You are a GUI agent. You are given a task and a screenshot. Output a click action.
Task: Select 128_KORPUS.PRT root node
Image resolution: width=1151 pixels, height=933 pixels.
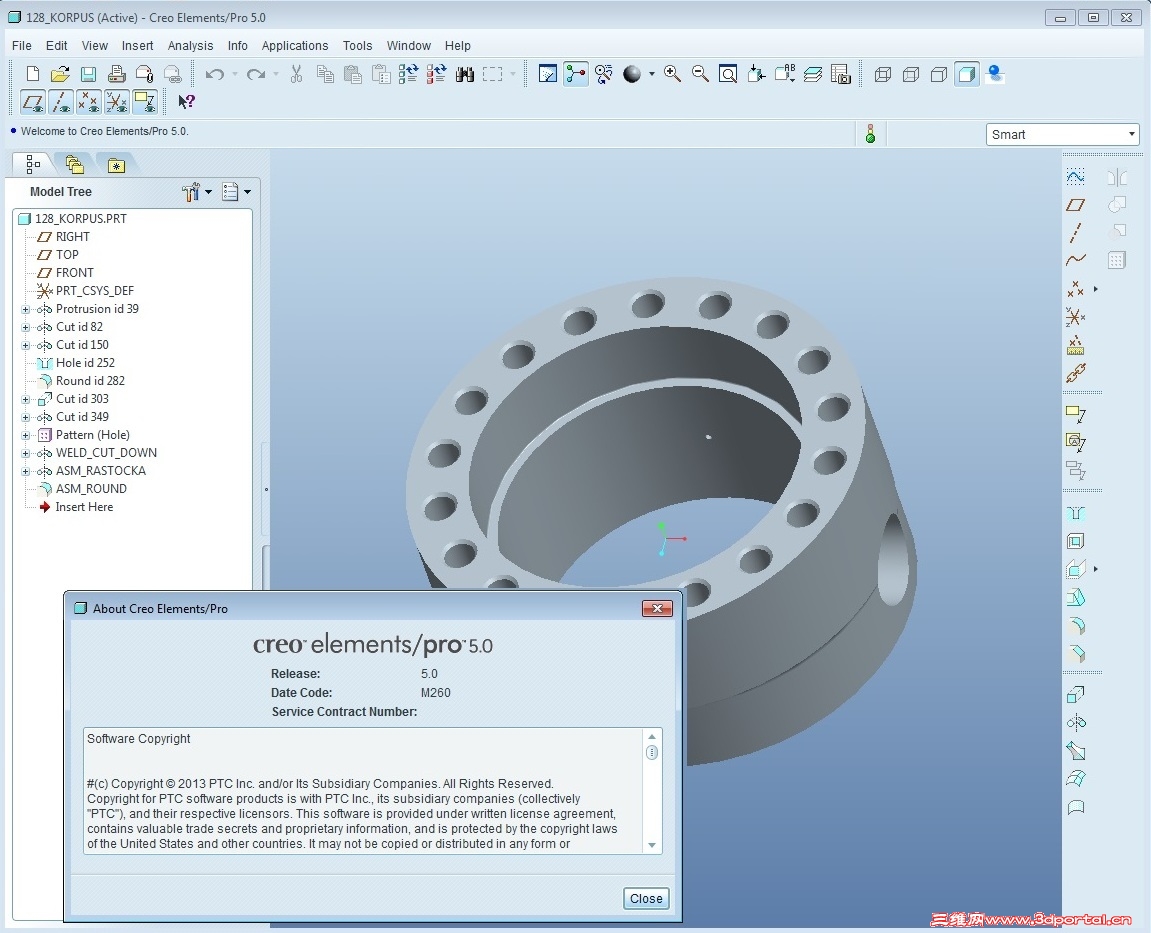(81, 219)
